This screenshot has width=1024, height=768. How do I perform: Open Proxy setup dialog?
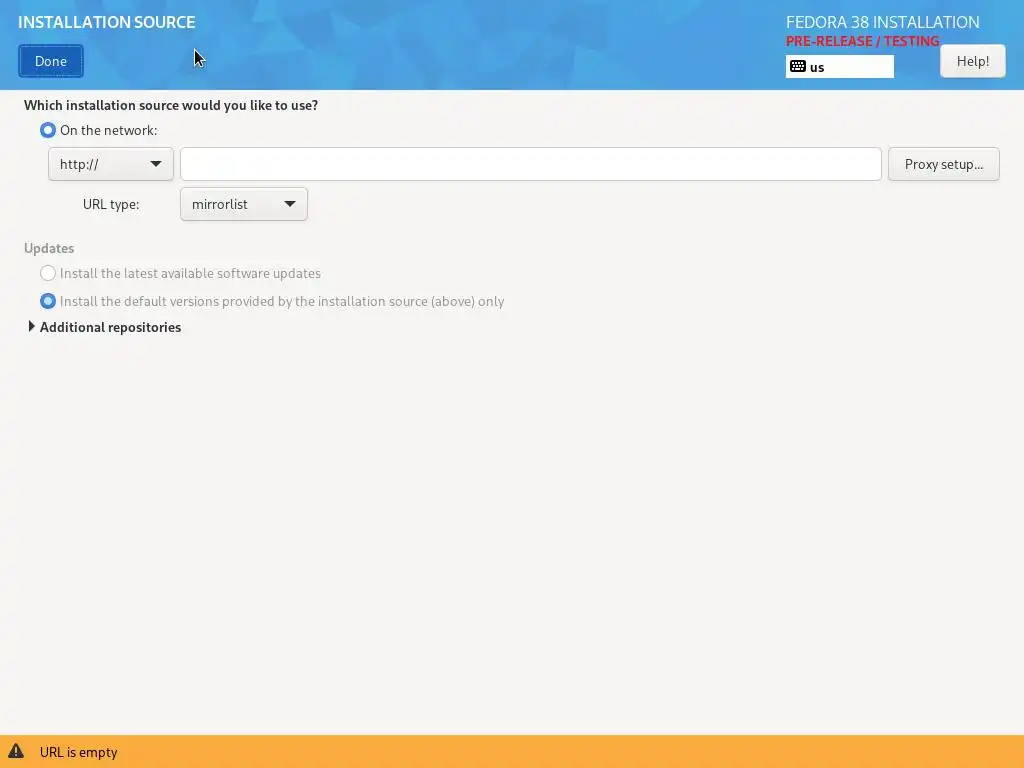944,164
